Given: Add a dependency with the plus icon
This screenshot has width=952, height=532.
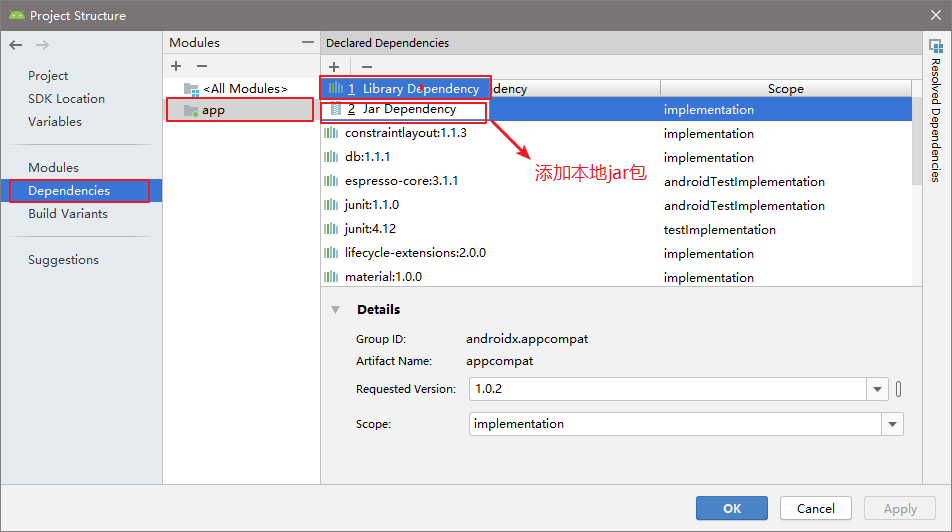Looking at the screenshot, I should (334, 67).
